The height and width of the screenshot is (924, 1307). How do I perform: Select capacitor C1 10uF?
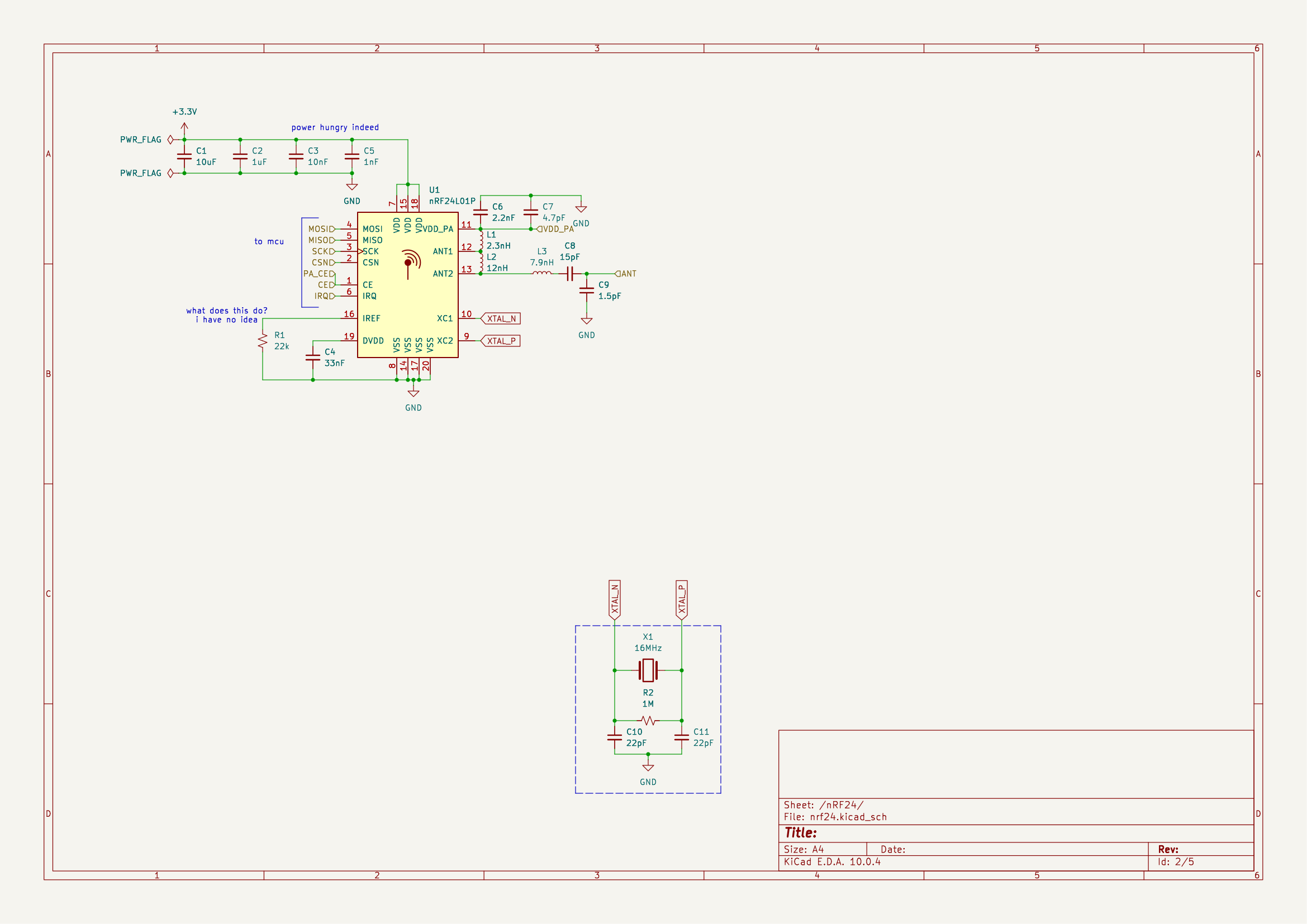[184, 156]
